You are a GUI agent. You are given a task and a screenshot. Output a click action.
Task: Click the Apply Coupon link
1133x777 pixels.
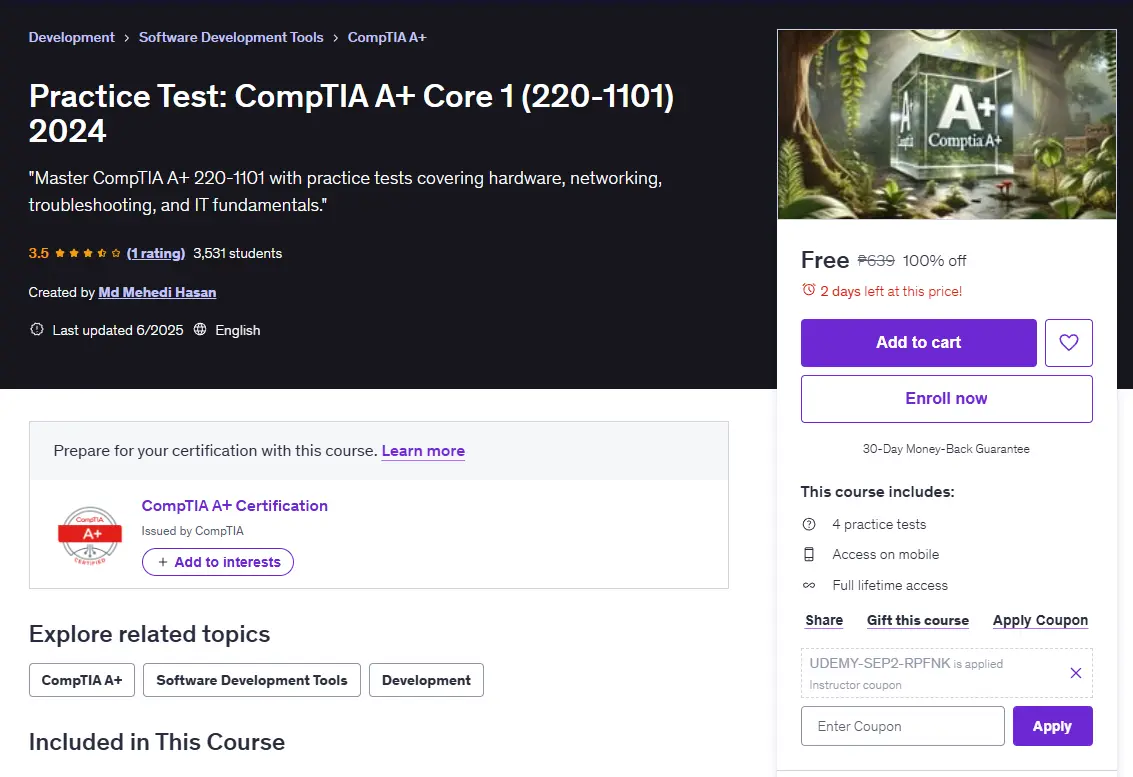(1040, 620)
